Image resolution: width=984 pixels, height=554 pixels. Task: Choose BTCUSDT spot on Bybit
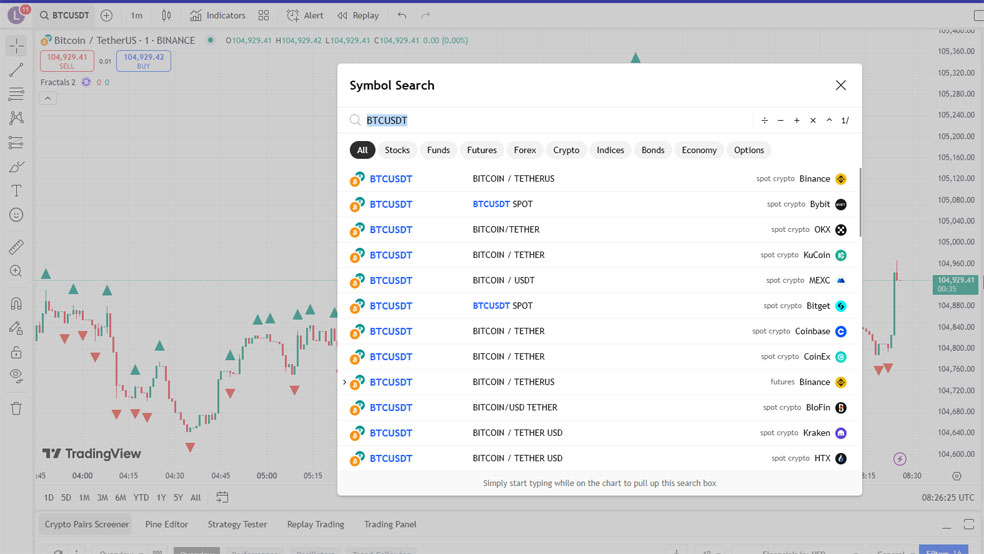point(599,205)
